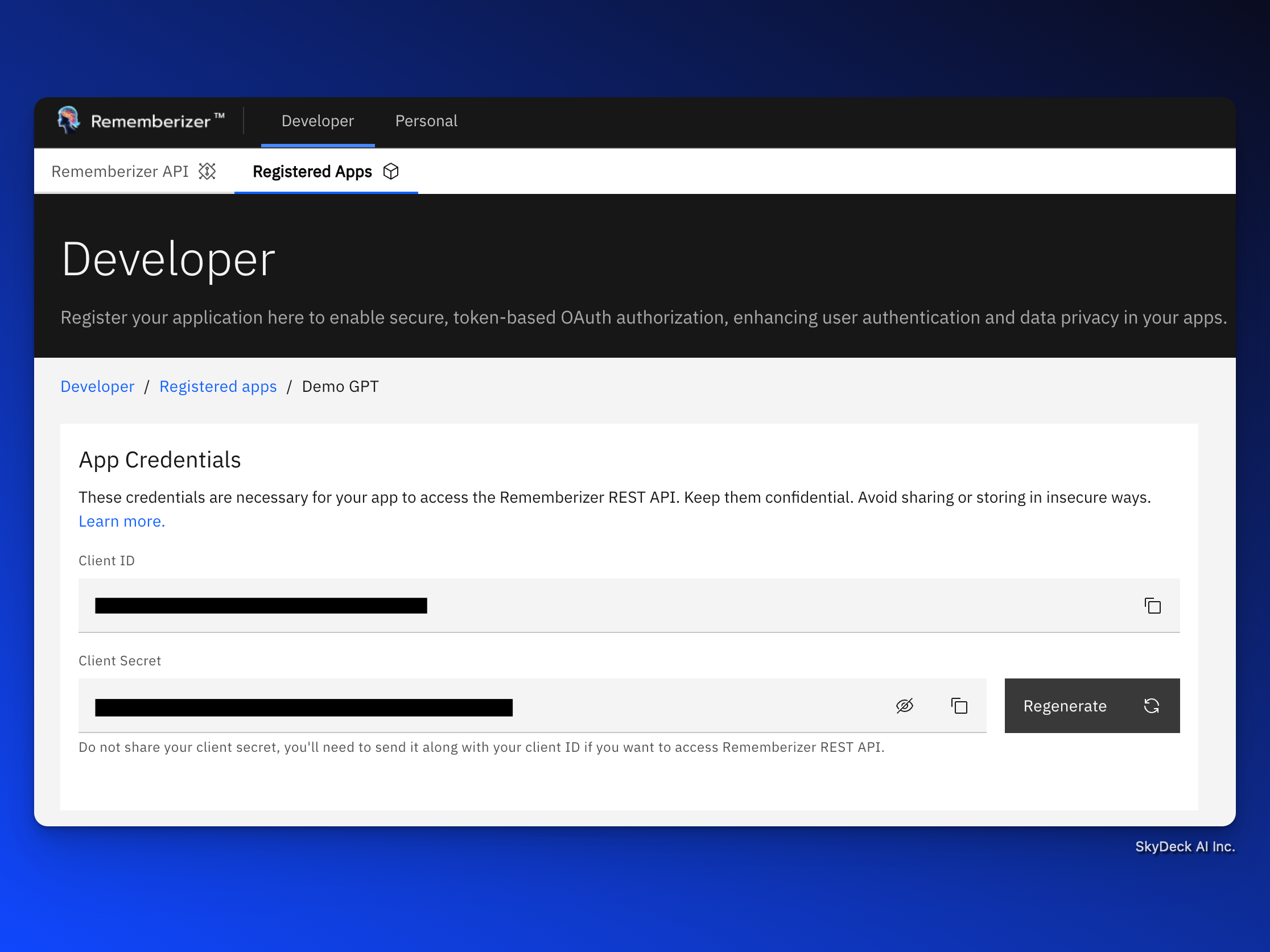Toggle Client Secret visibility with the eye icon
This screenshot has height=952, width=1270.
coord(904,706)
